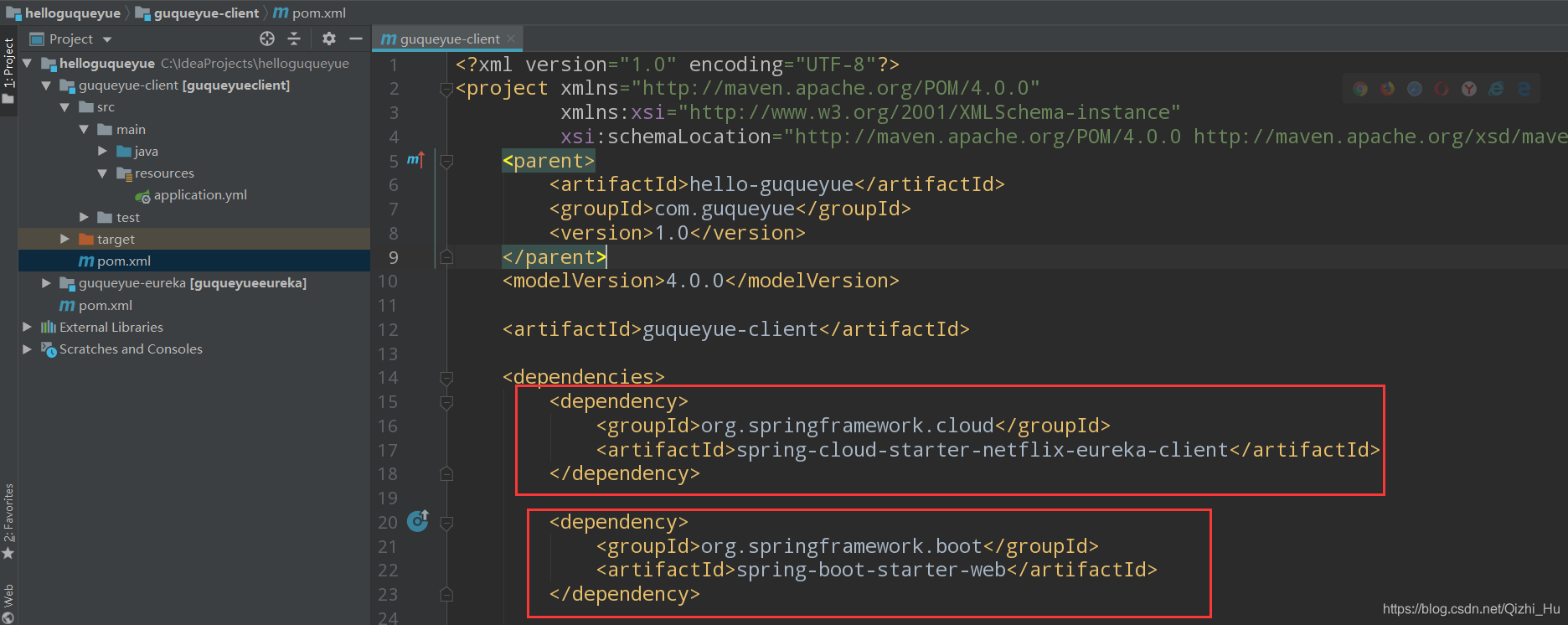Close the guqueyue-client editor tab
Viewport: 1568px width, 625px height.
(511, 39)
